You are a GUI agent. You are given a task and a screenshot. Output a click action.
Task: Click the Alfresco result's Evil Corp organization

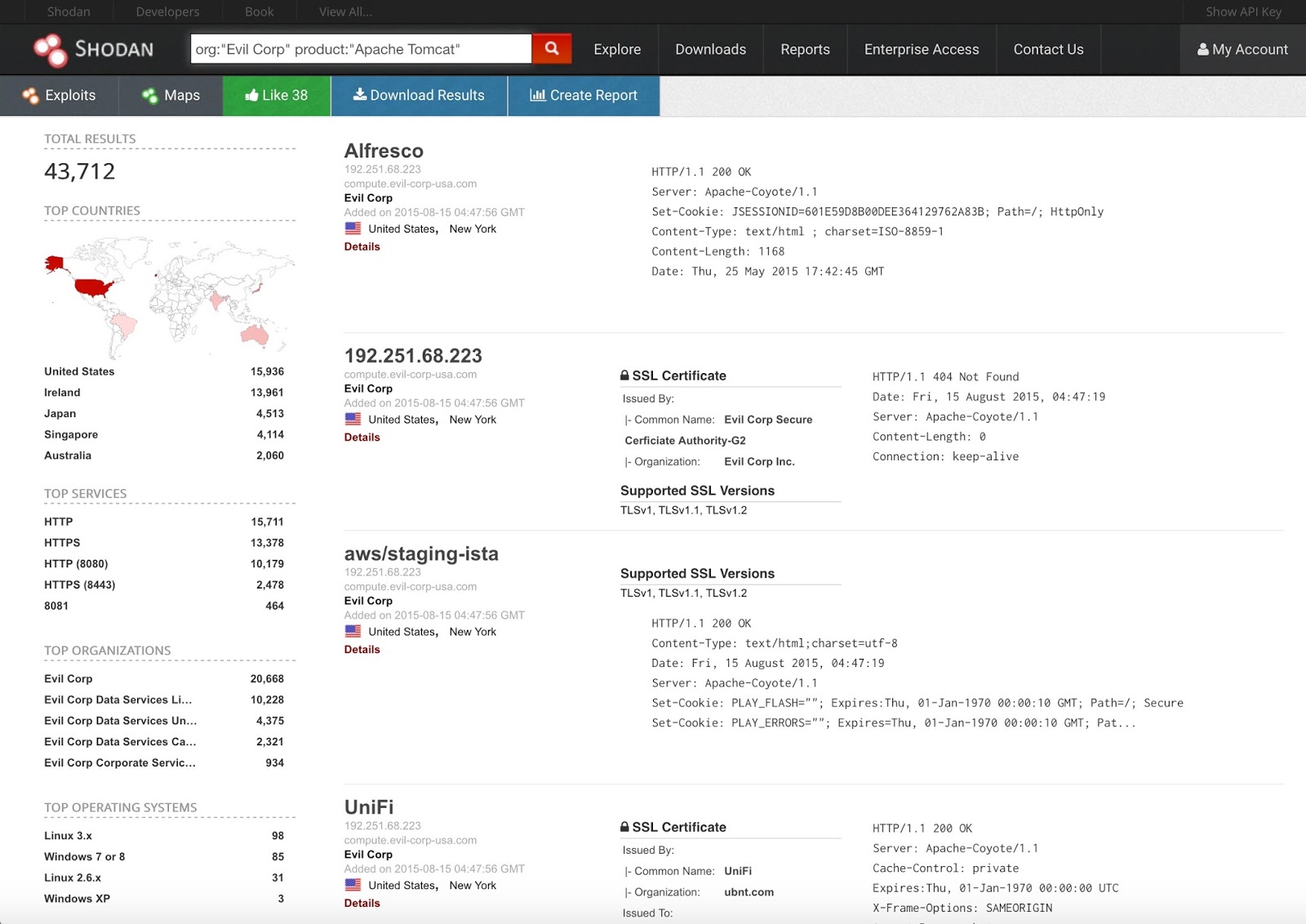tap(368, 198)
